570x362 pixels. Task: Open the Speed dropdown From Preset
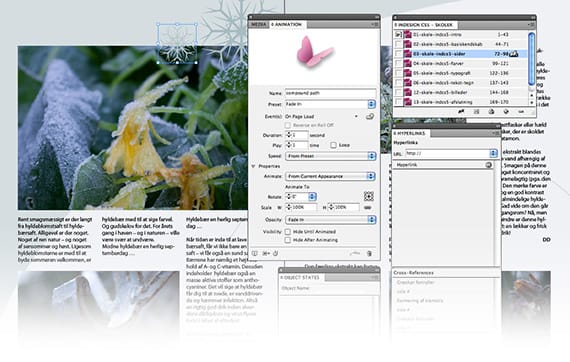[330, 156]
